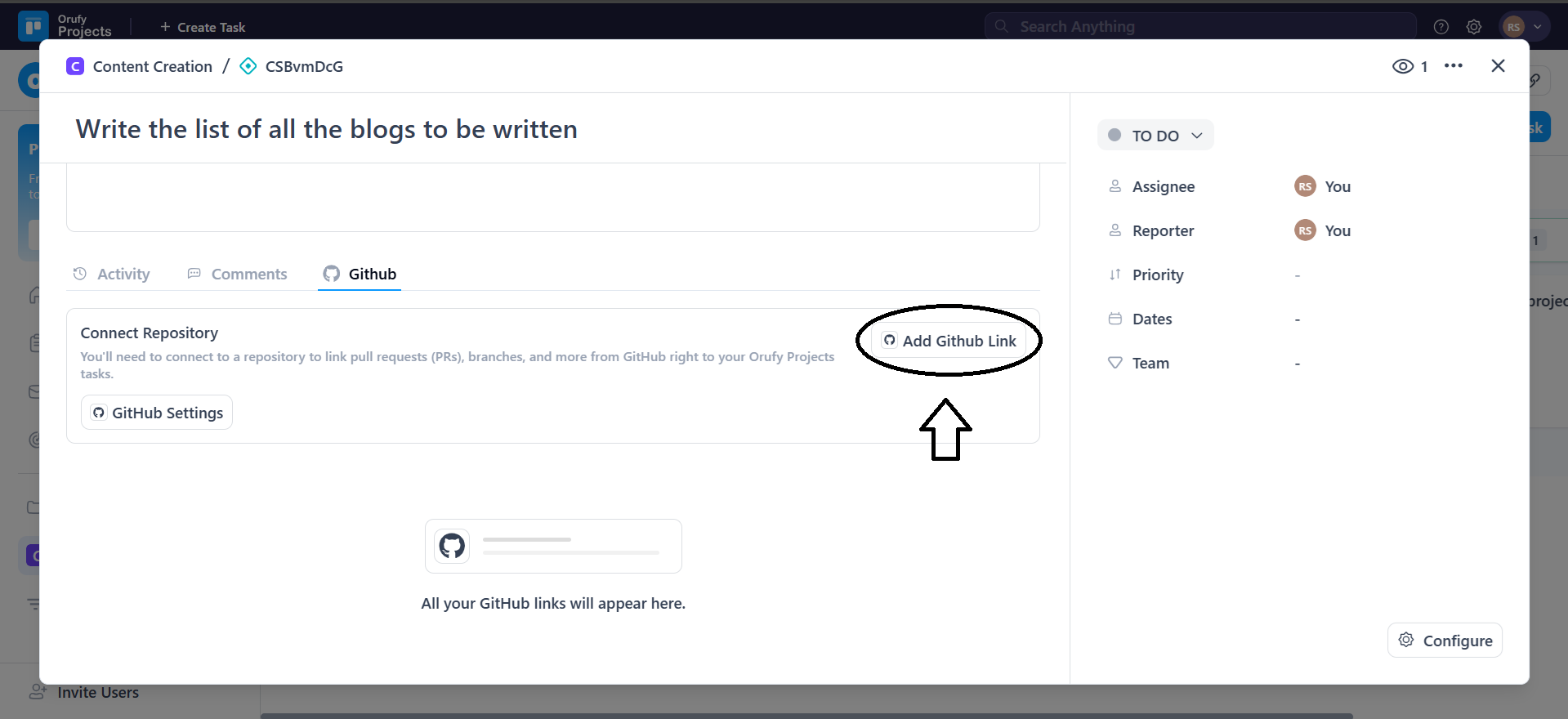Click the Orufy Projects logo
The image size is (1568, 719).
pos(65,25)
